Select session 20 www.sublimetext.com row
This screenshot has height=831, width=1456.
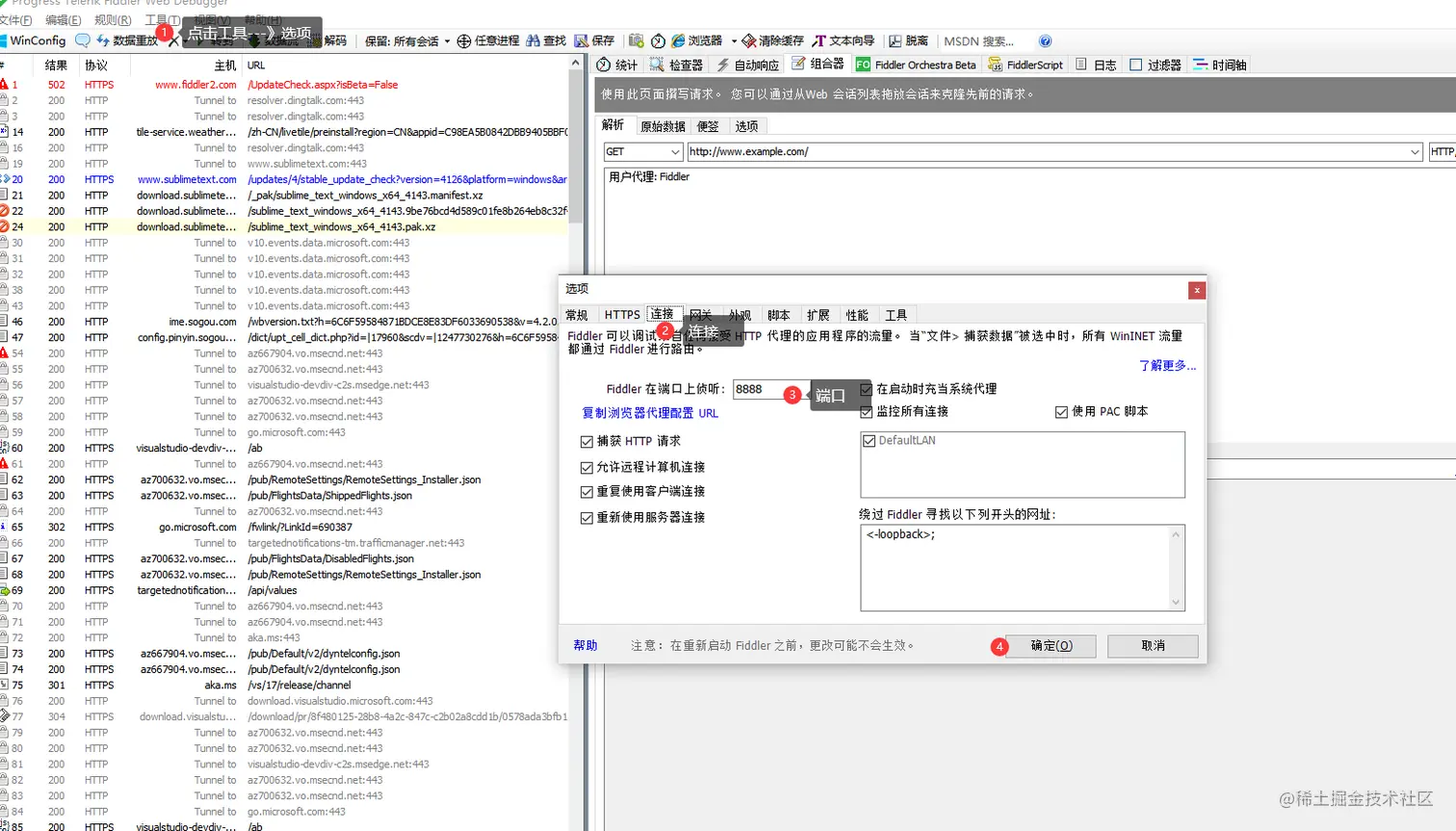285,179
